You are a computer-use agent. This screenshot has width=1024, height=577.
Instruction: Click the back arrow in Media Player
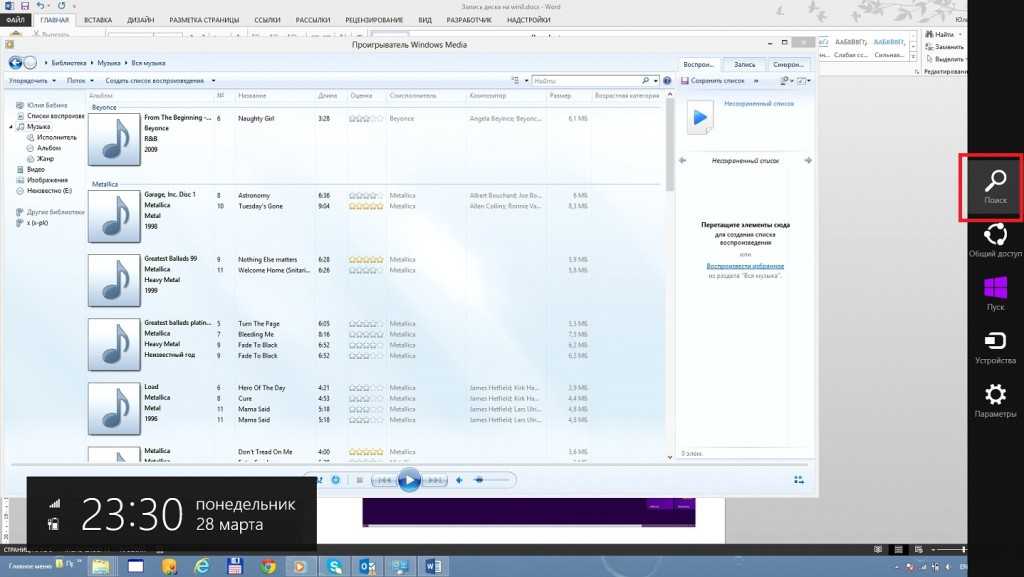click(x=15, y=63)
